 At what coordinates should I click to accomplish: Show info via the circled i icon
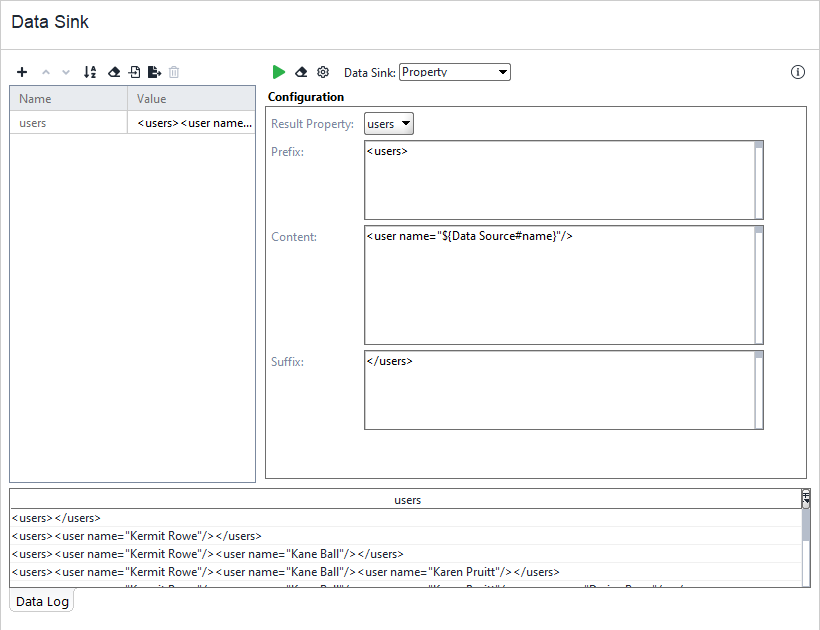(x=797, y=72)
